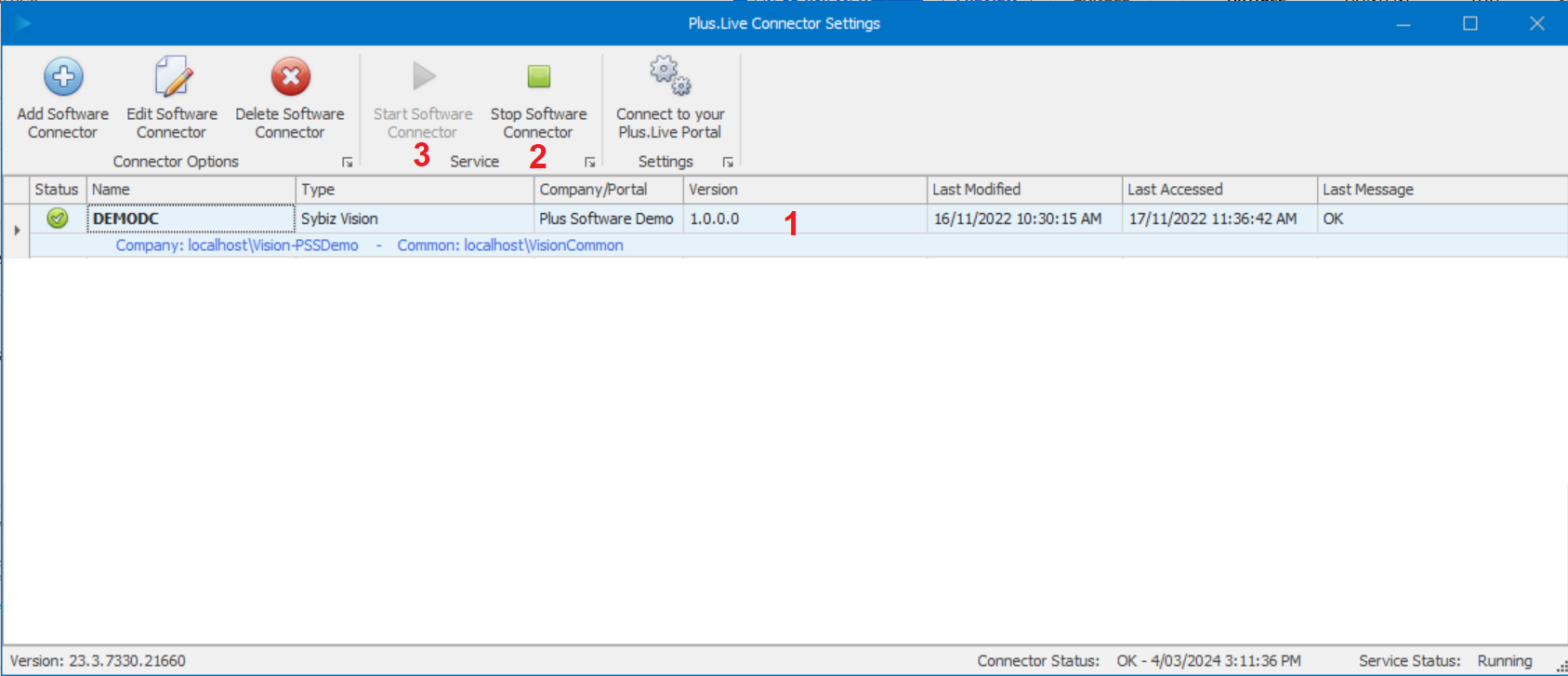
Task: Sort by the Name column header
Action: click(x=191, y=190)
